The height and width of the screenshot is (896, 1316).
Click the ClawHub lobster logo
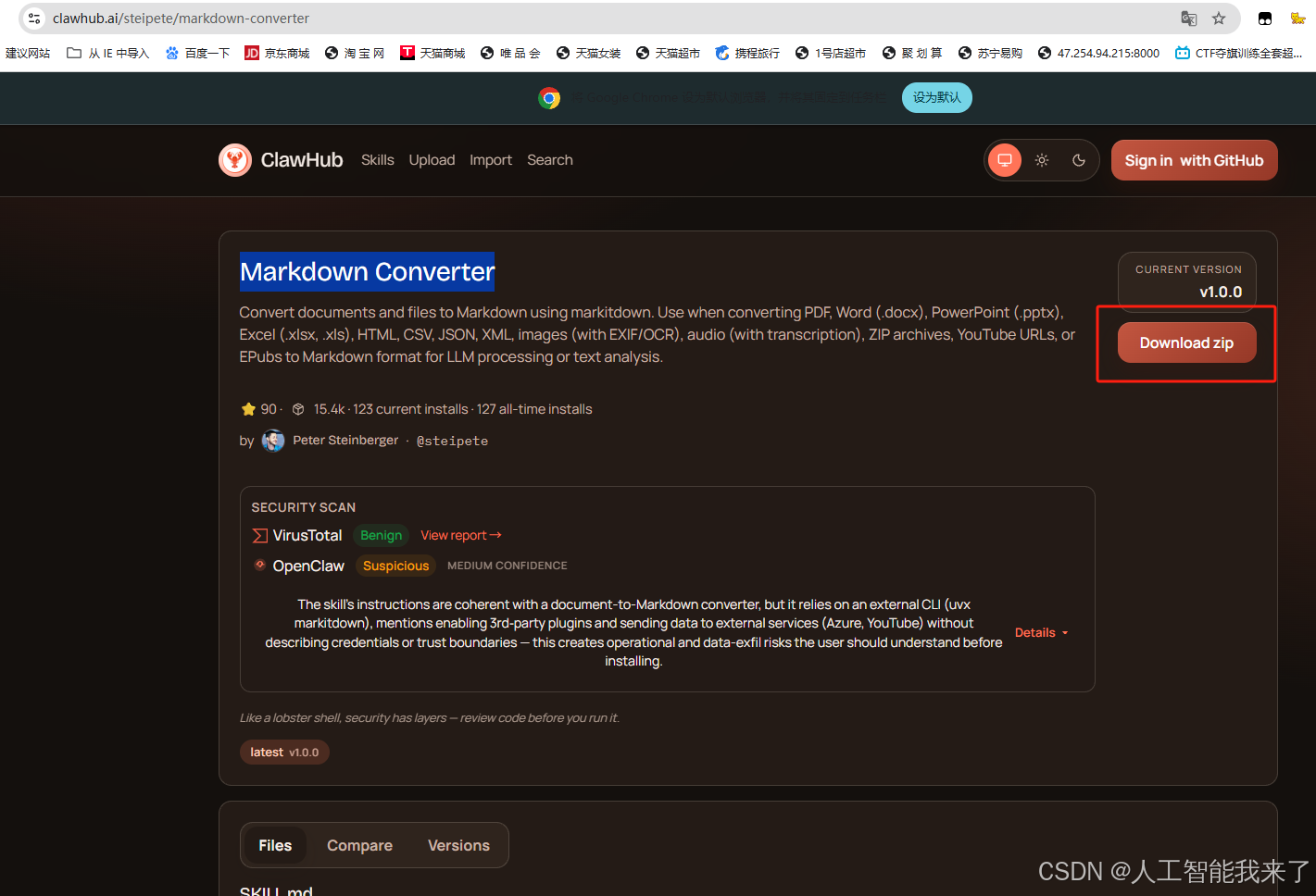pos(235,160)
